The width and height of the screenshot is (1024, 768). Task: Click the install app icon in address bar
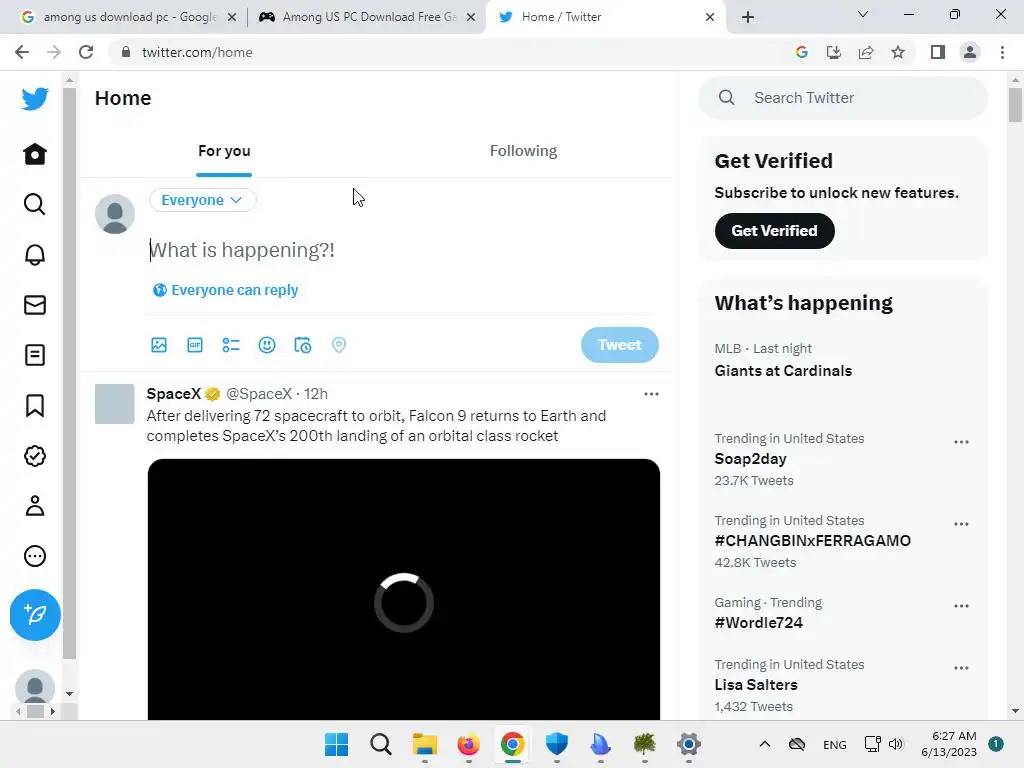click(834, 52)
